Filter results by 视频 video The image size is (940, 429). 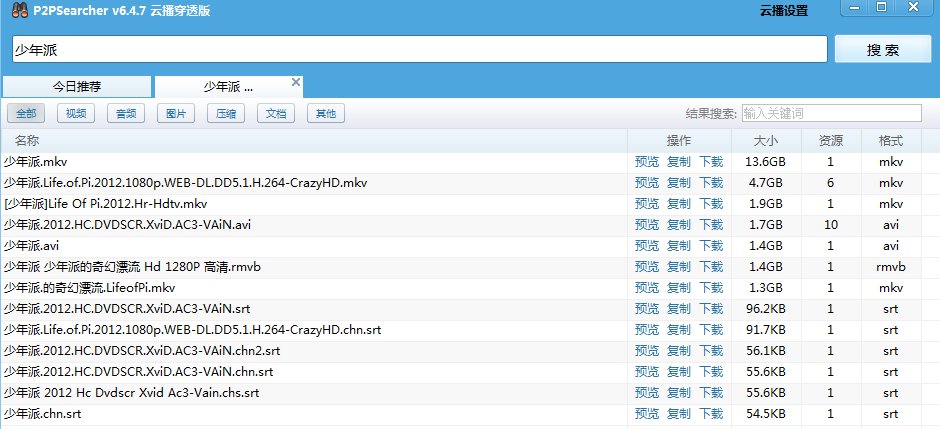[x=75, y=114]
